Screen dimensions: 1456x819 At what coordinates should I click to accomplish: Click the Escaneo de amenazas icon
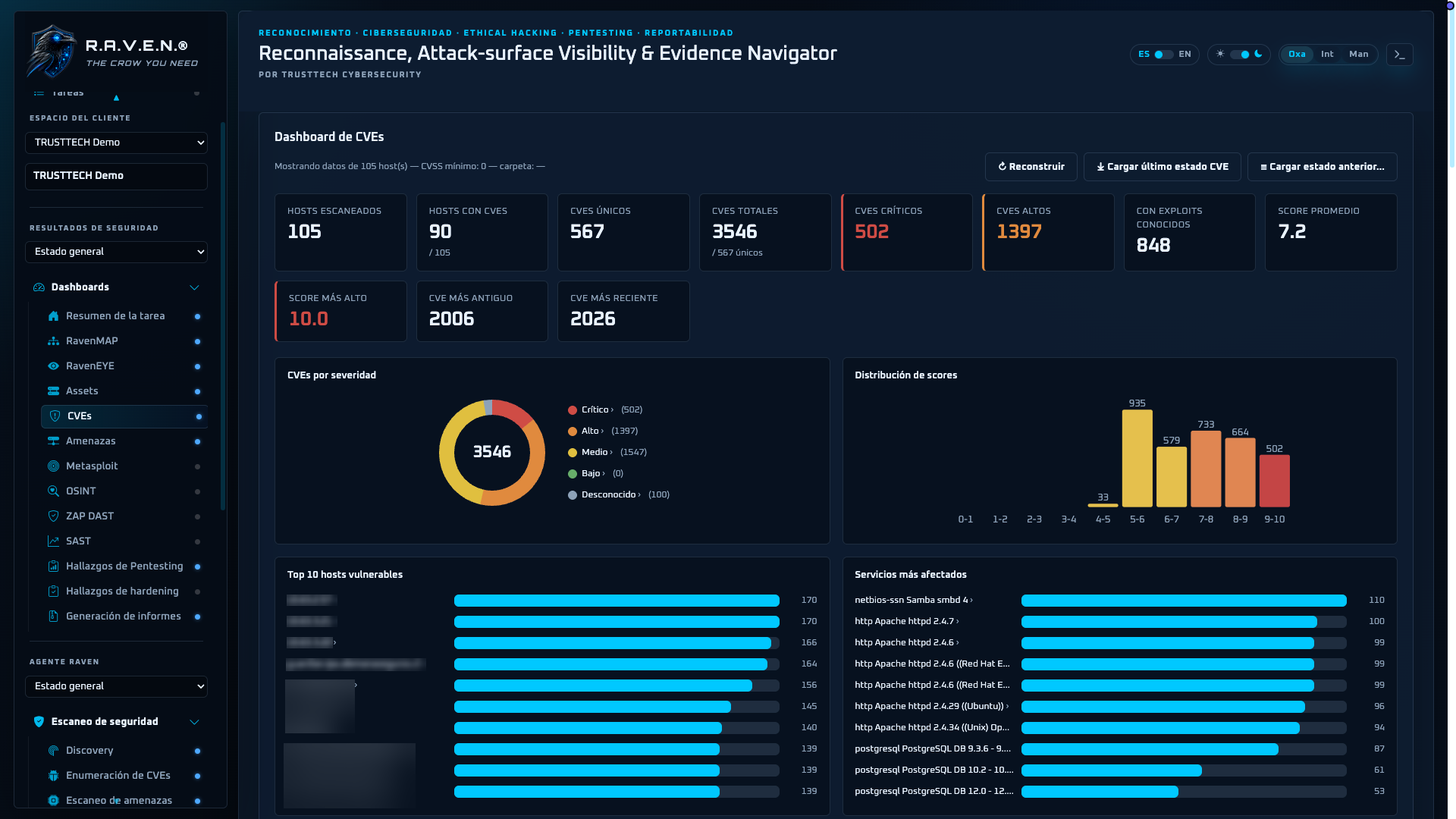tap(53, 801)
